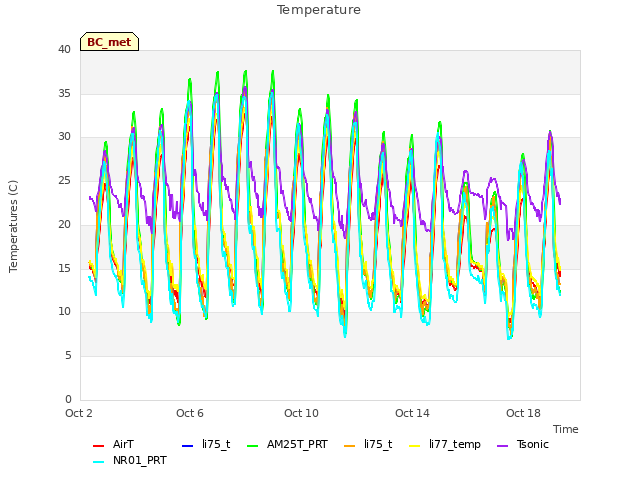Viewport: 640px width, 480px height.
Task: Click the cyan NR01_PRT legend swatch
Action: (98, 462)
